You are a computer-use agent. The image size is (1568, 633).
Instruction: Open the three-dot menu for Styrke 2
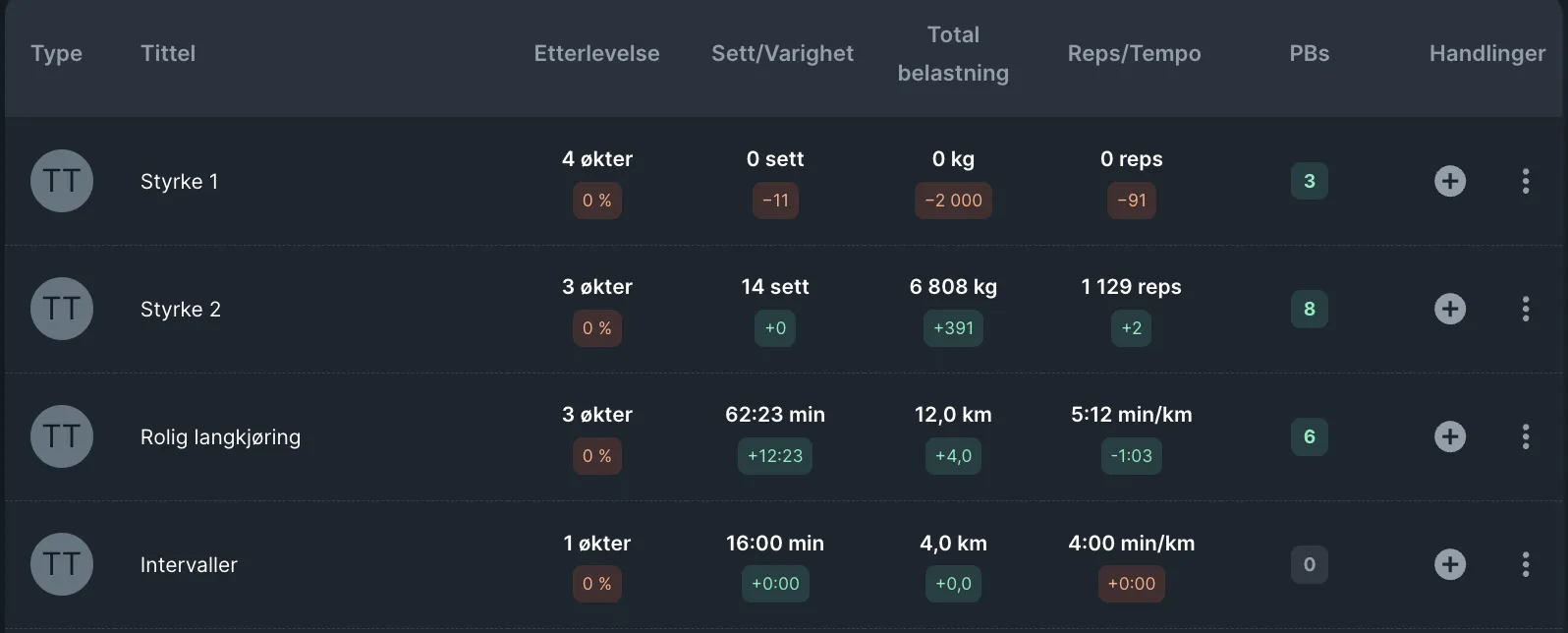(1526, 309)
